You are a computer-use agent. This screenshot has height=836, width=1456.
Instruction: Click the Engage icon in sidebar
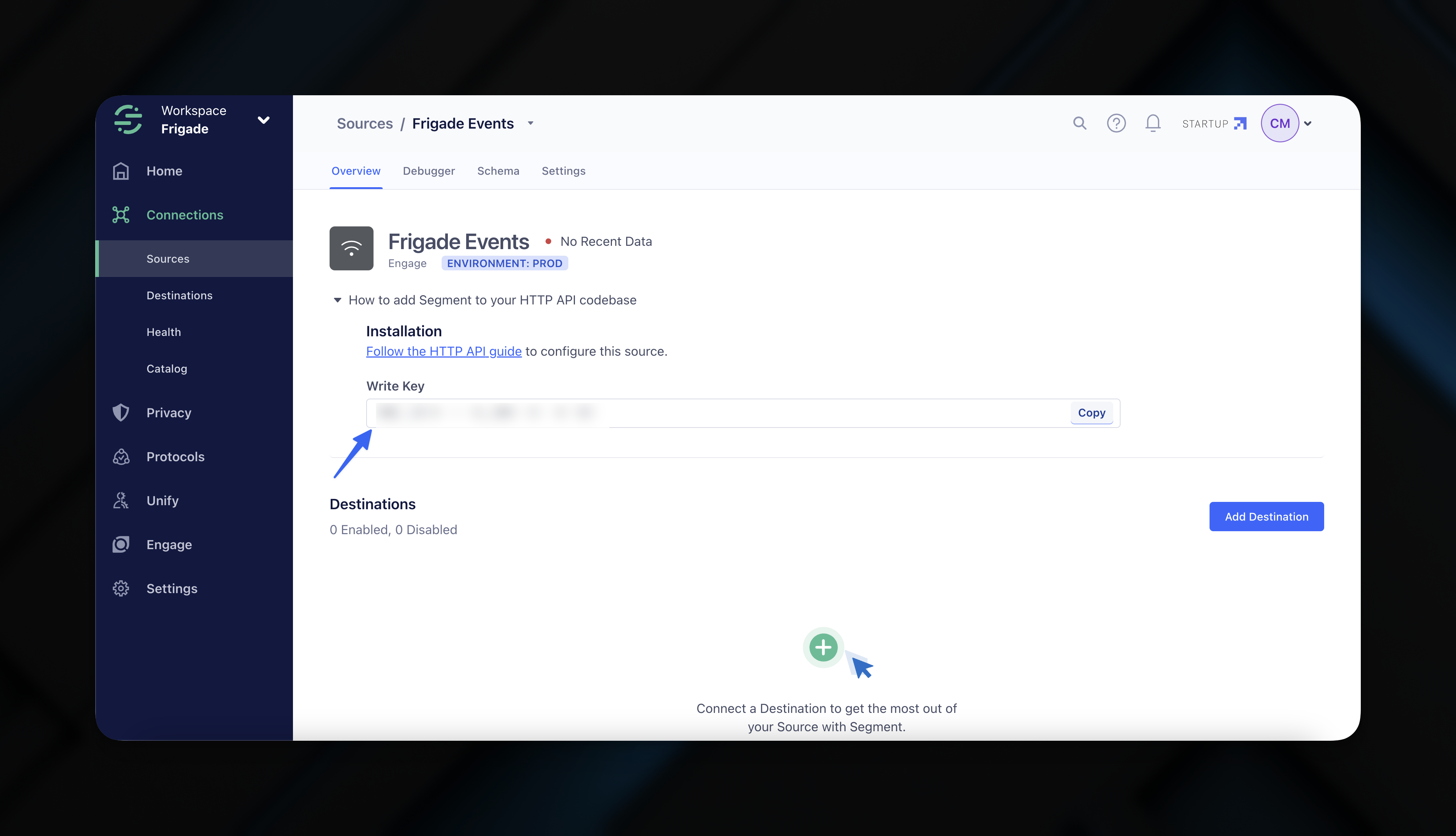tap(121, 544)
